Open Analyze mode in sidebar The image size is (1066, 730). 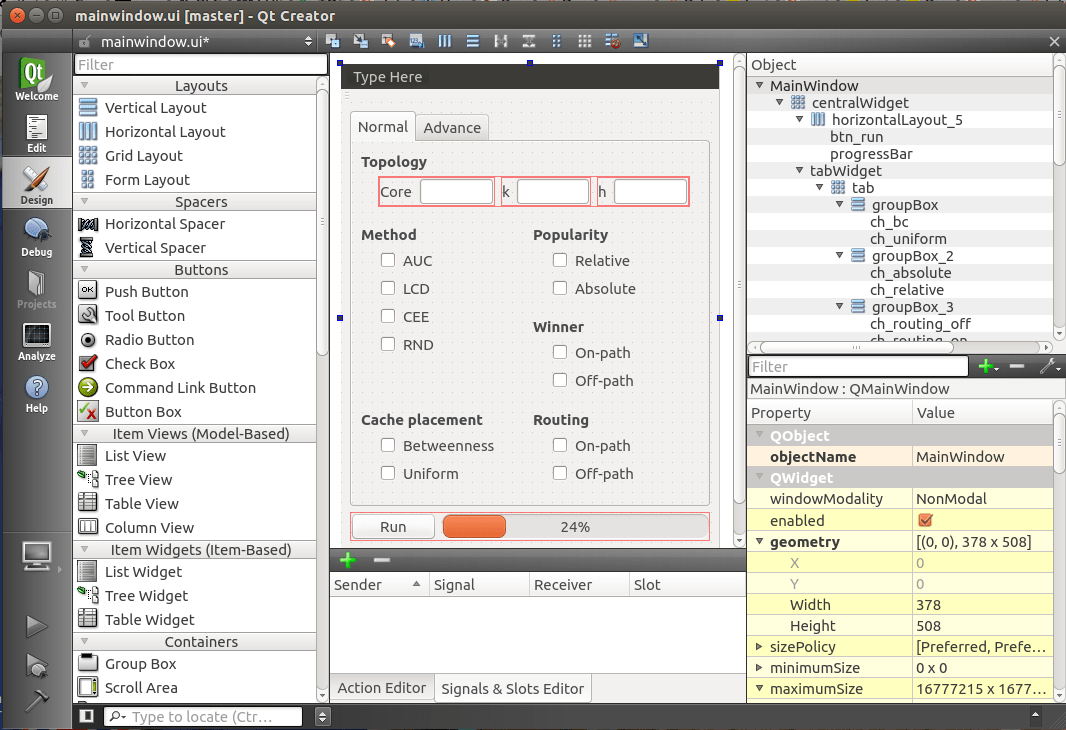tap(37, 341)
